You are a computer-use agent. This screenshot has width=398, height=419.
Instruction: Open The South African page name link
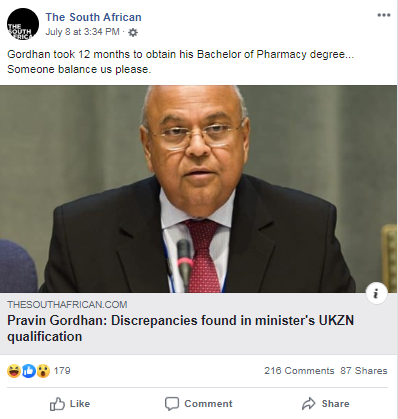(94, 17)
